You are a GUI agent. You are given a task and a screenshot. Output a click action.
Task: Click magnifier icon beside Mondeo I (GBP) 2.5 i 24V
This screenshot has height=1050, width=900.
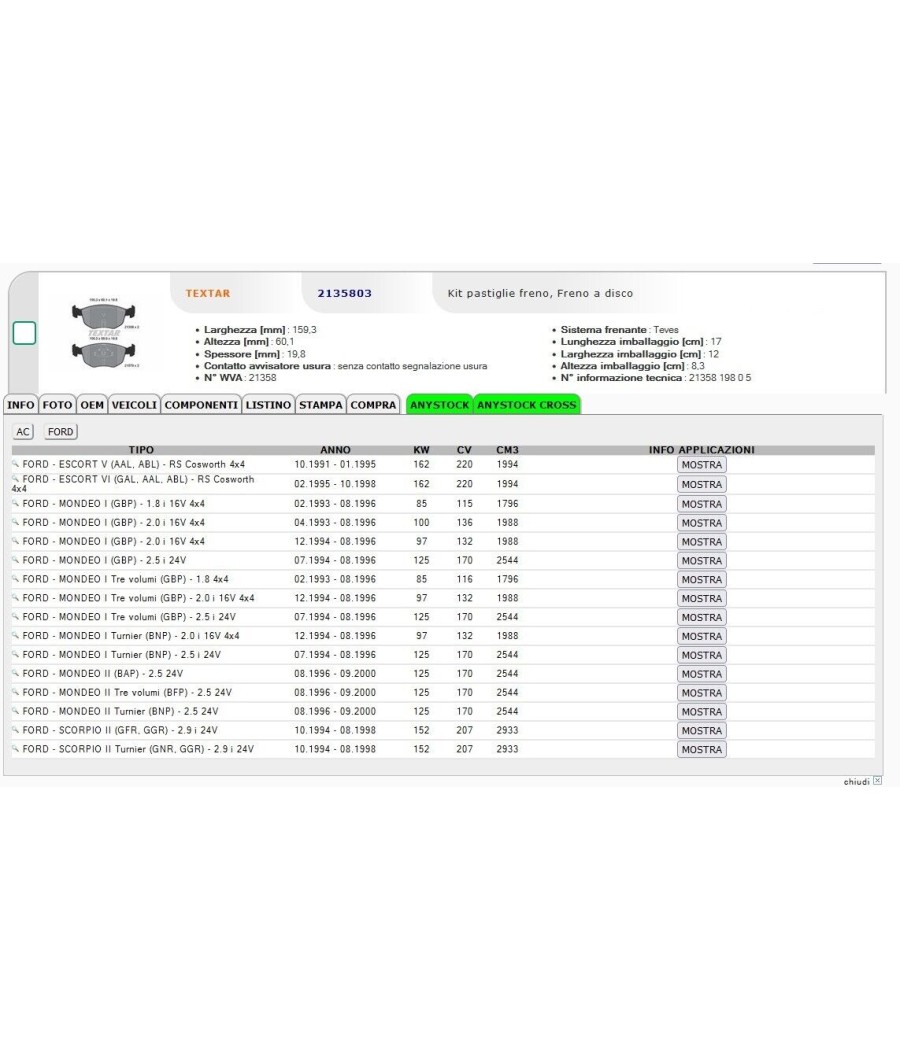click(15, 560)
